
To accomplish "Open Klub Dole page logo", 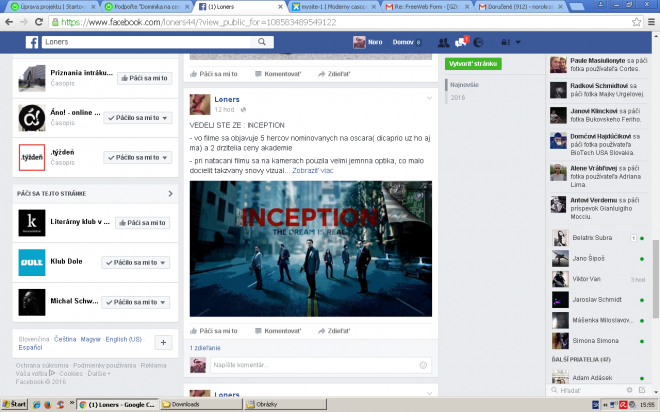I will tap(32, 263).
